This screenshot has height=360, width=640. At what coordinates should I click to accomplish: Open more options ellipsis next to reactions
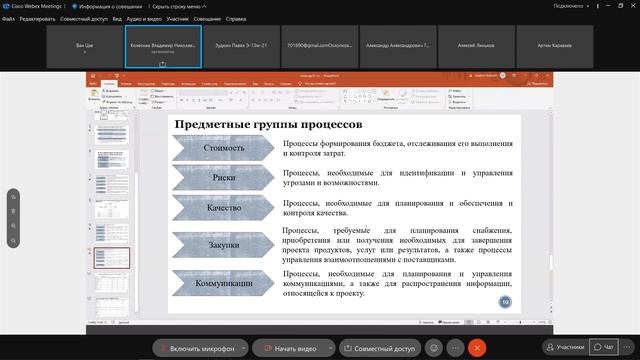point(455,348)
